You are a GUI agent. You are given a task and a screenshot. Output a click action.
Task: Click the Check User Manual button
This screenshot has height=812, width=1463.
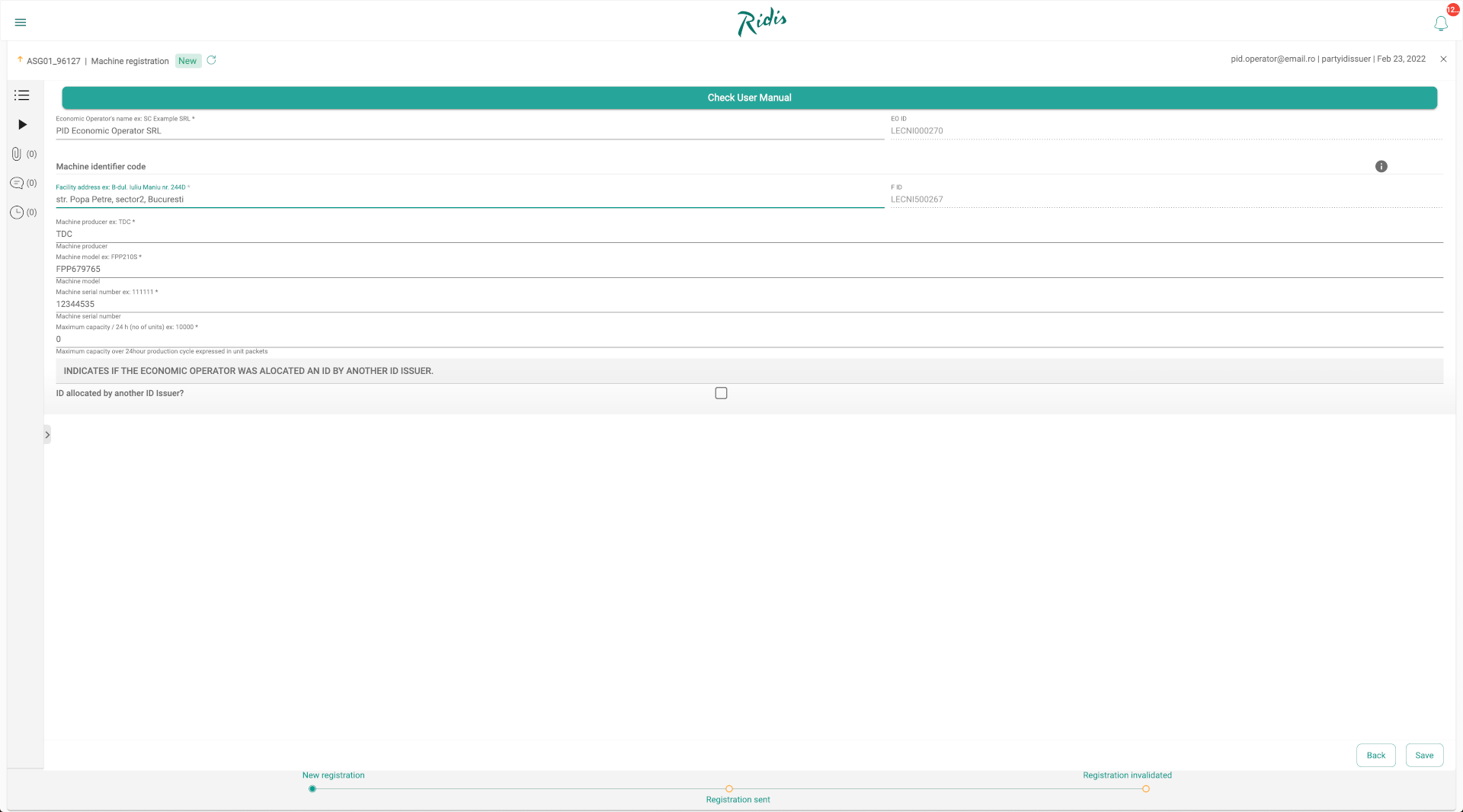click(749, 98)
